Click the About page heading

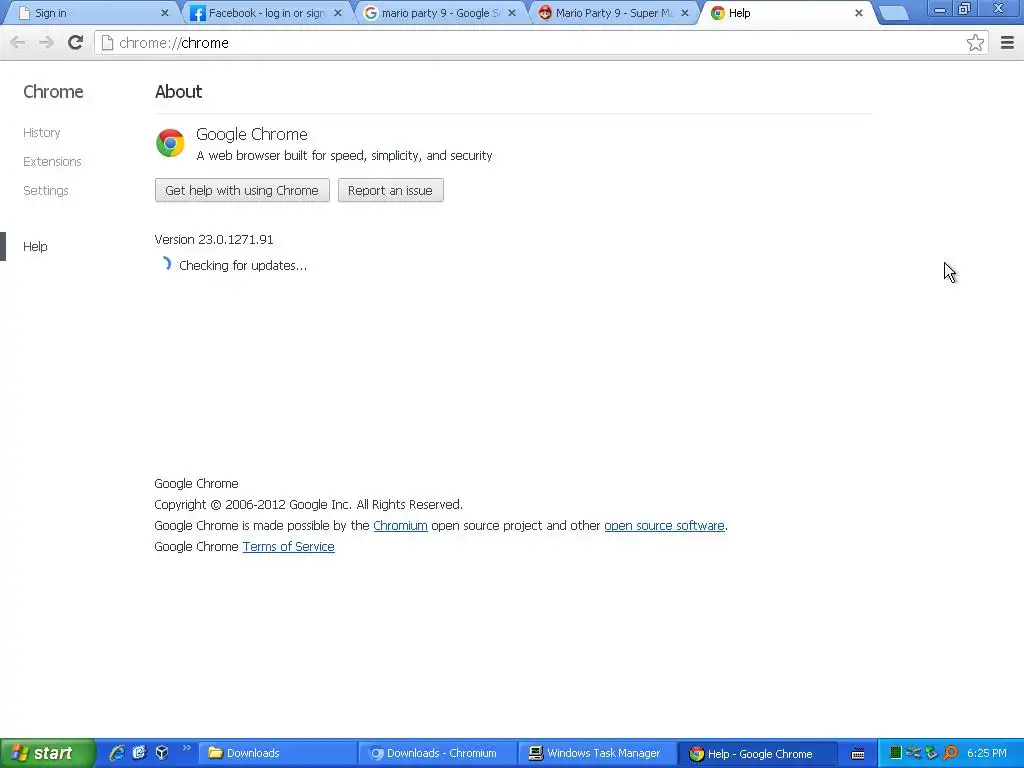pos(178,92)
